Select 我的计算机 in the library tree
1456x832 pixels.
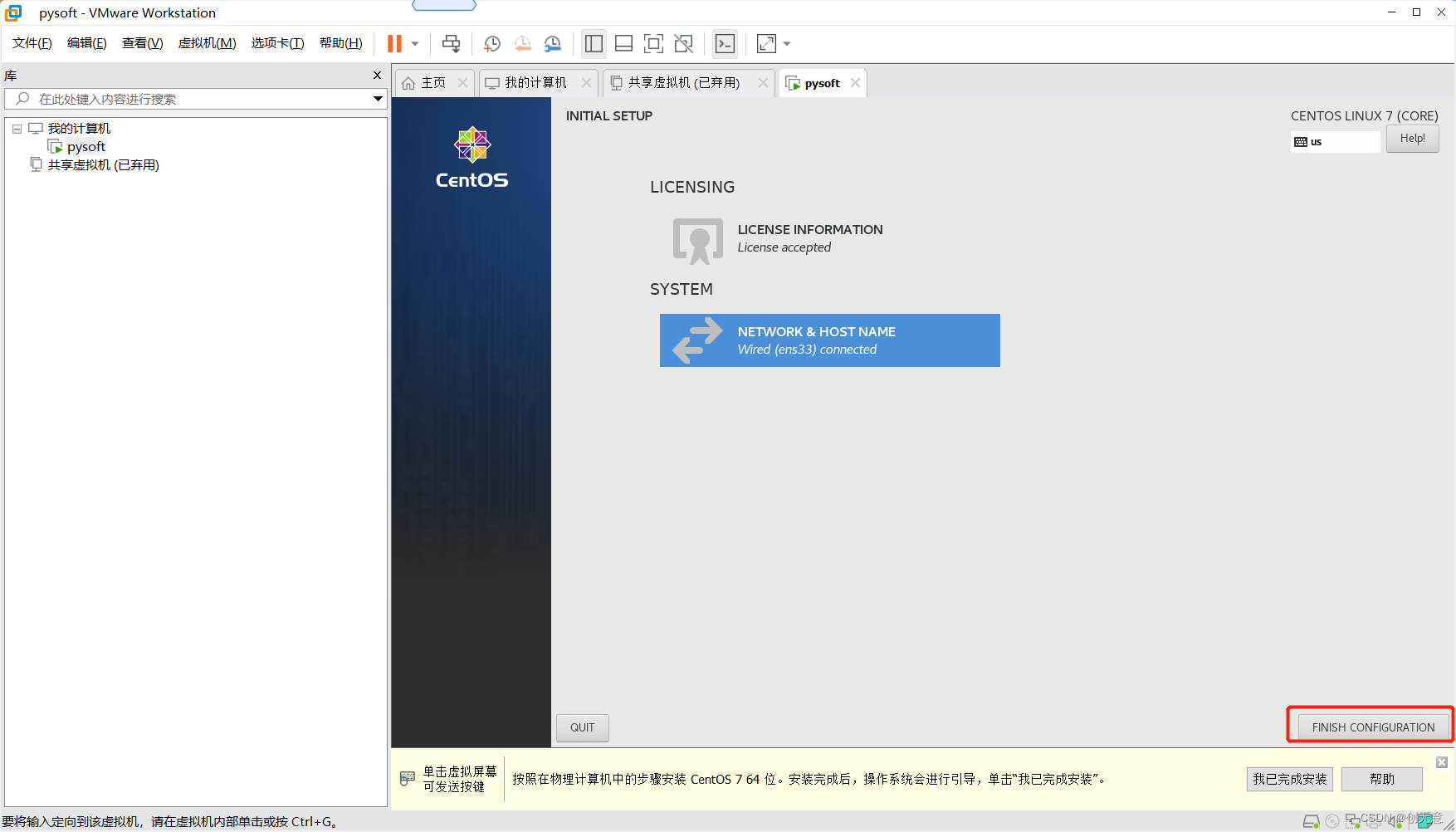[79, 129]
